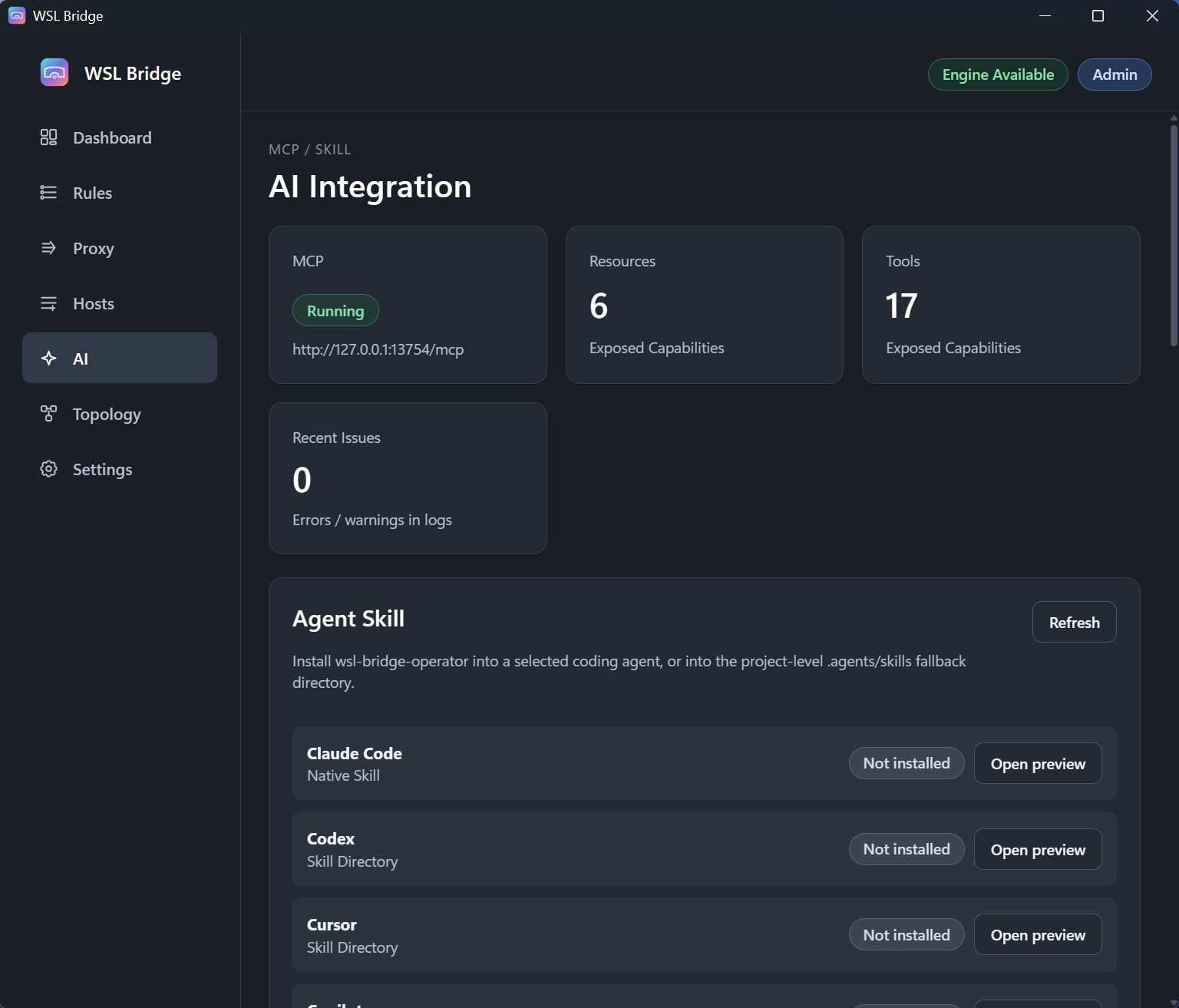Refresh the Agent Skill list

[1074, 623]
